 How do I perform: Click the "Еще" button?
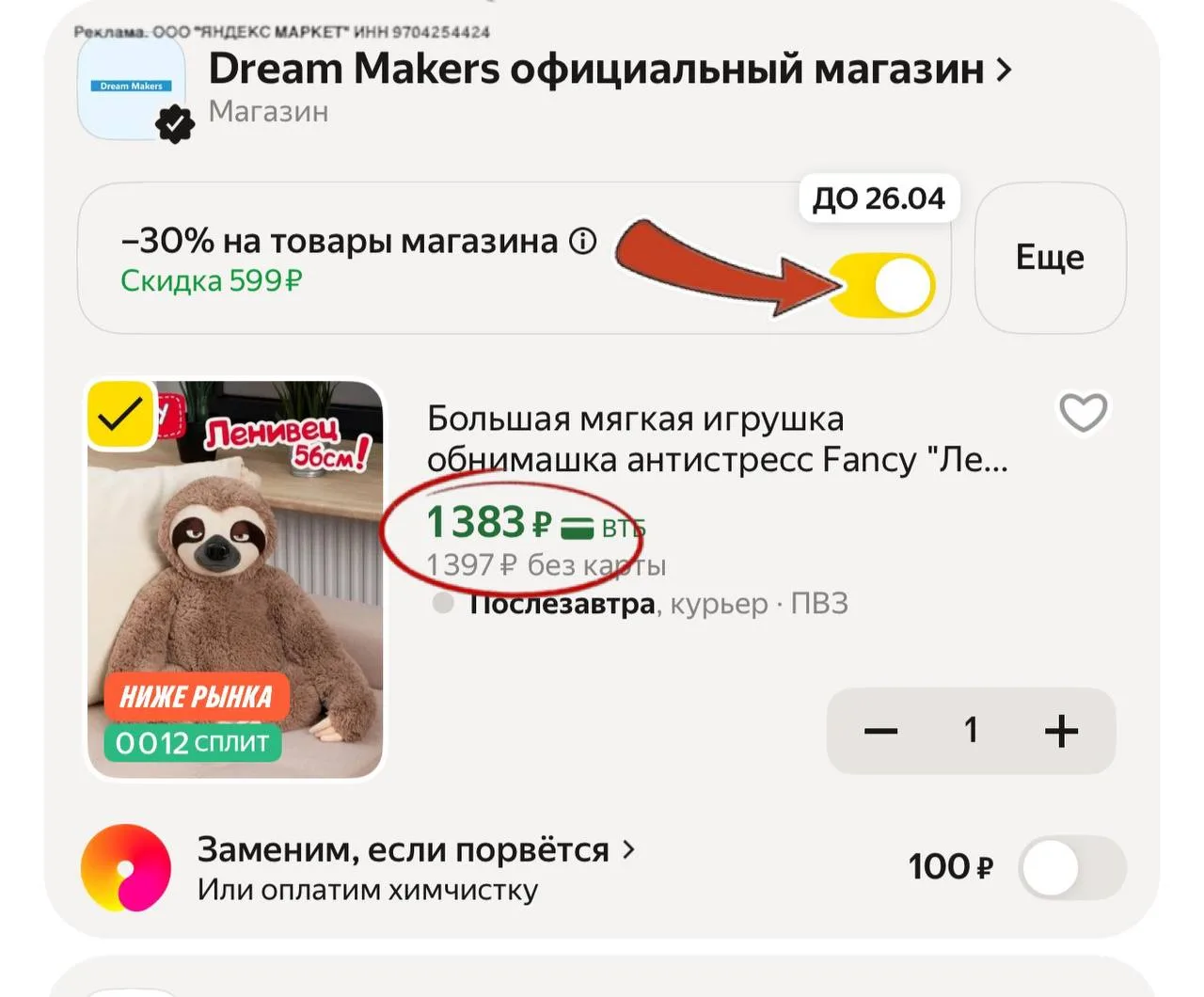click(x=1050, y=258)
